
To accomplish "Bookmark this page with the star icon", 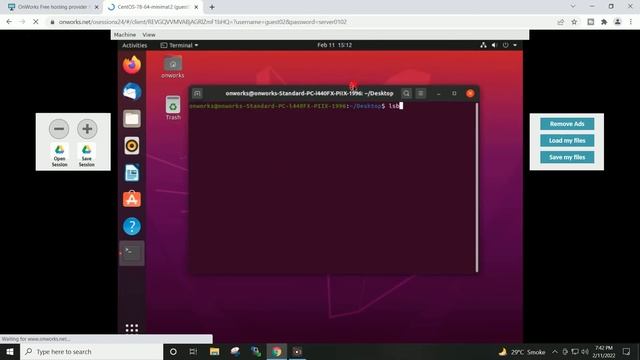I will coord(574,22).
